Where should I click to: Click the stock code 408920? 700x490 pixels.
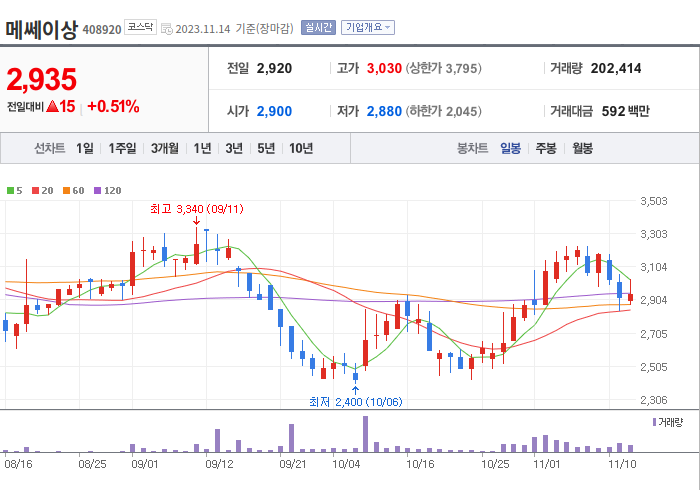click(102, 30)
